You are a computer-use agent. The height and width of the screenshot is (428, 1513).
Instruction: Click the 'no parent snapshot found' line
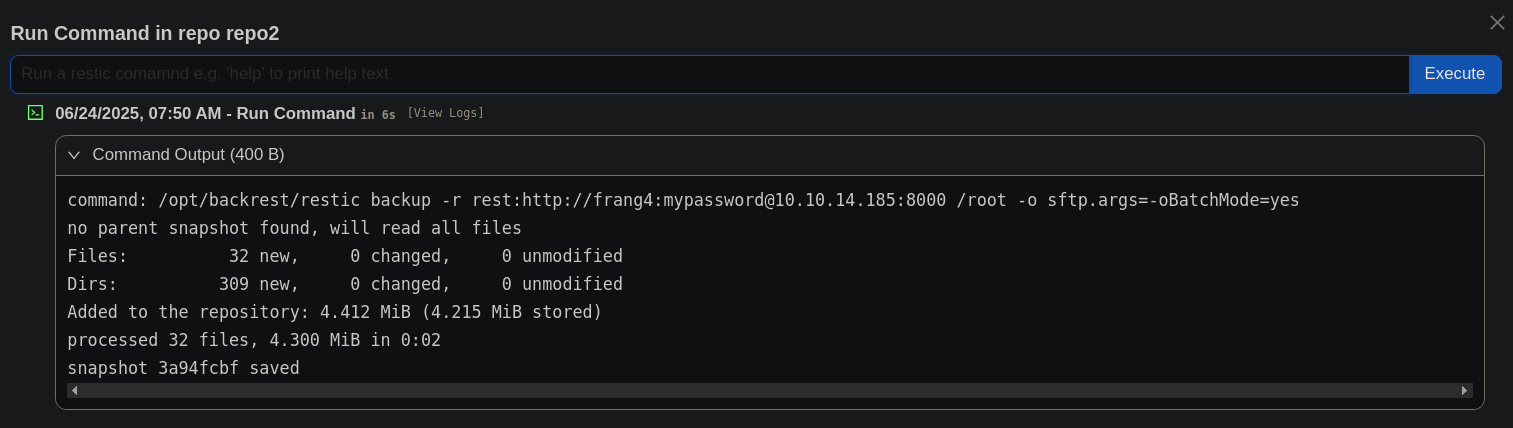[294, 228]
